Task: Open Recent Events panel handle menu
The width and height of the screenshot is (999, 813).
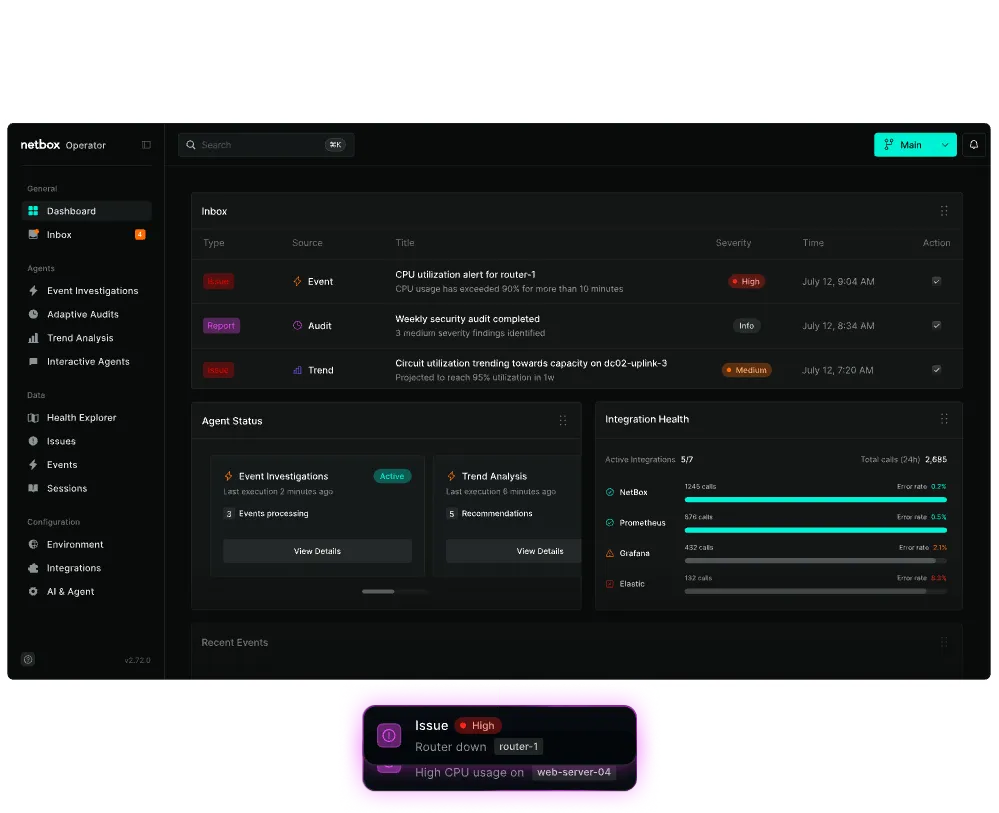Action: click(x=944, y=642)
